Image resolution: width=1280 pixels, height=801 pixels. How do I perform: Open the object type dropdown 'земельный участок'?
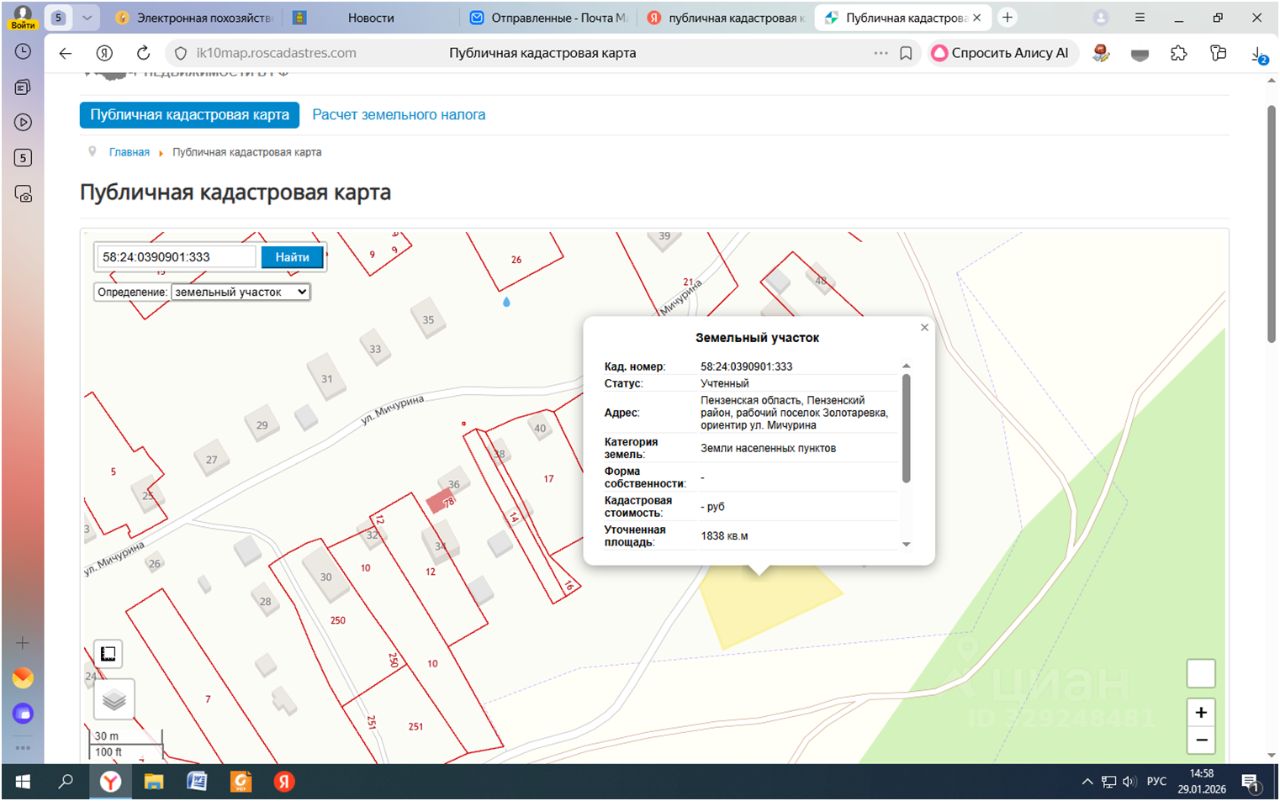(241, 292)
